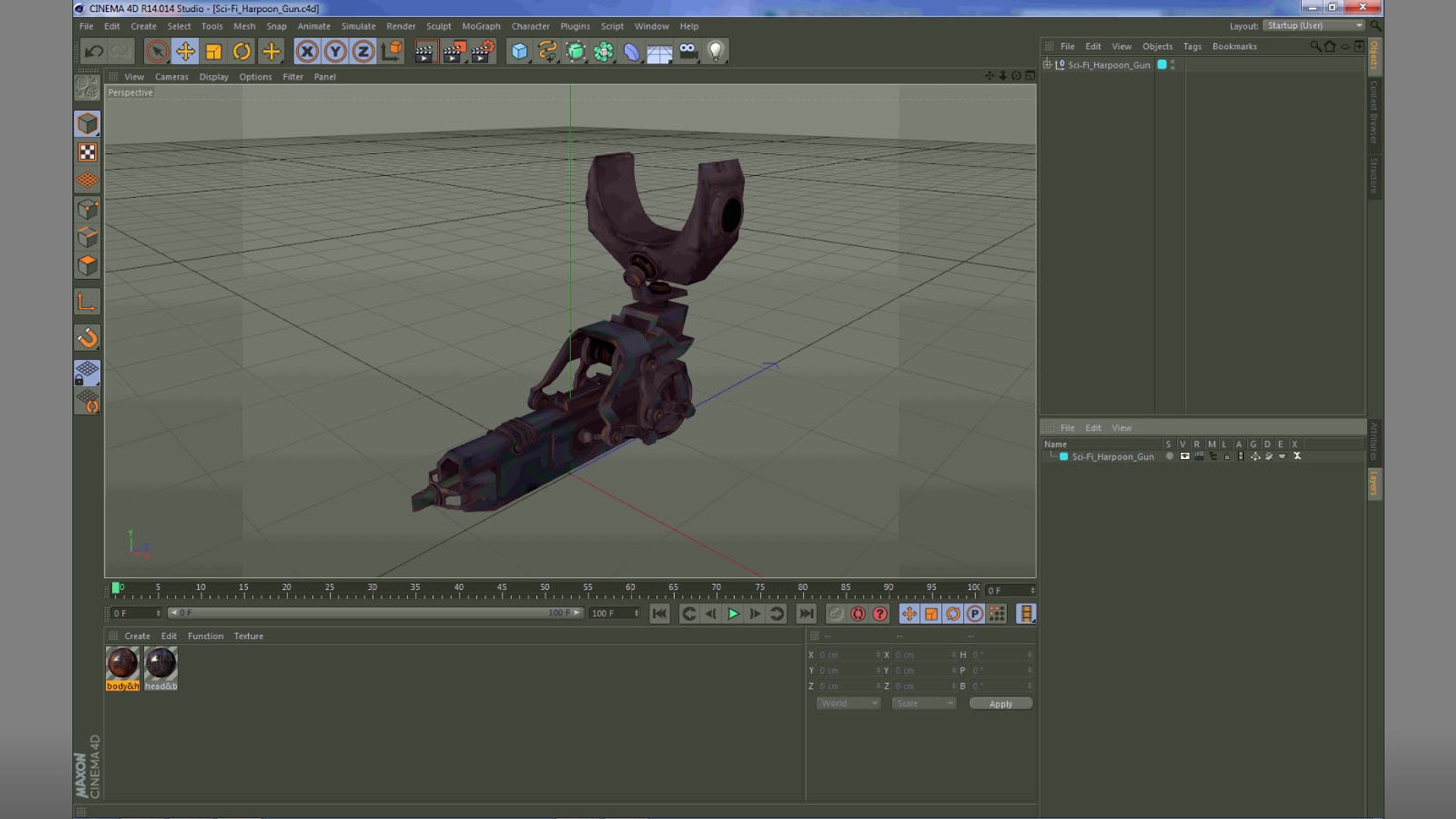Enable Texture mode checkerboard icon
This screenshot has height=819, width=1456.
[87, 152]
